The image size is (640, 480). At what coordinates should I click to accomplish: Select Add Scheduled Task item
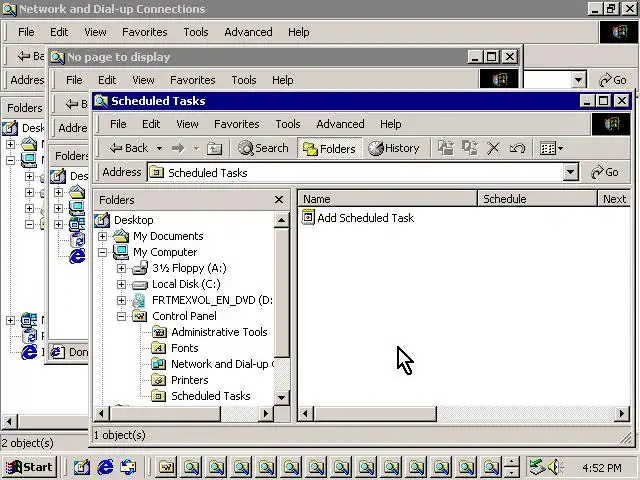pyautogui.click(x=358, y=218)
